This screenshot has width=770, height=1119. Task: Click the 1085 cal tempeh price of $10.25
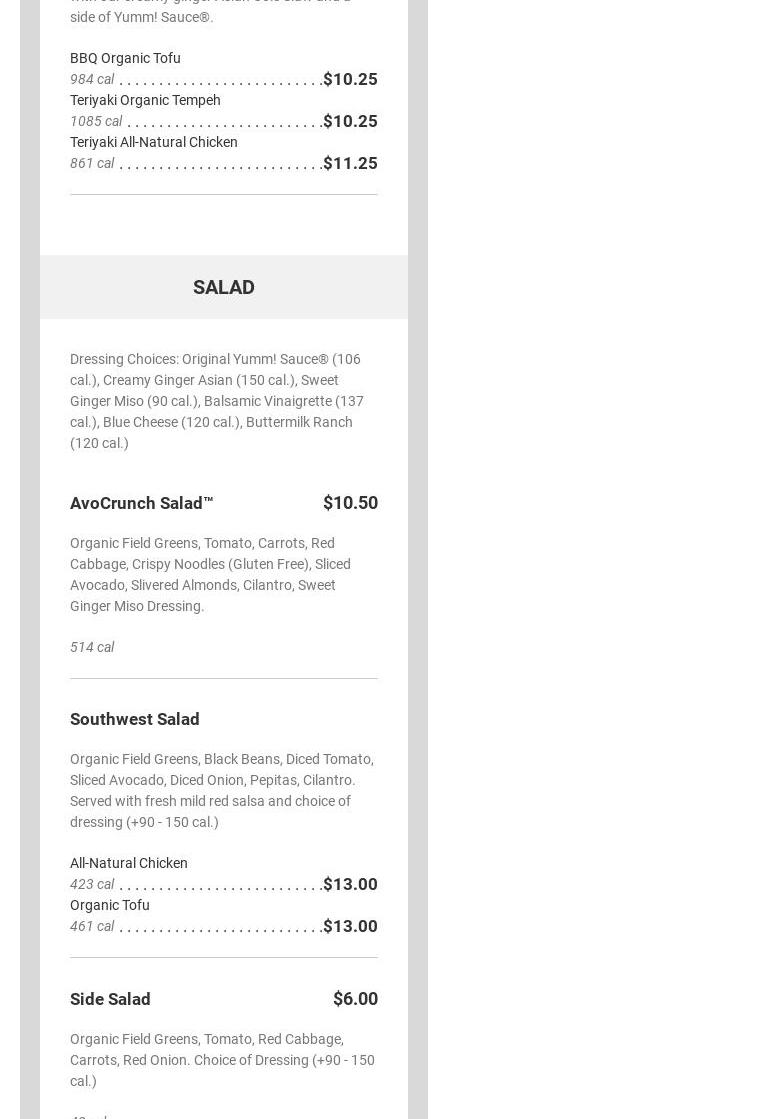(350, 121)
